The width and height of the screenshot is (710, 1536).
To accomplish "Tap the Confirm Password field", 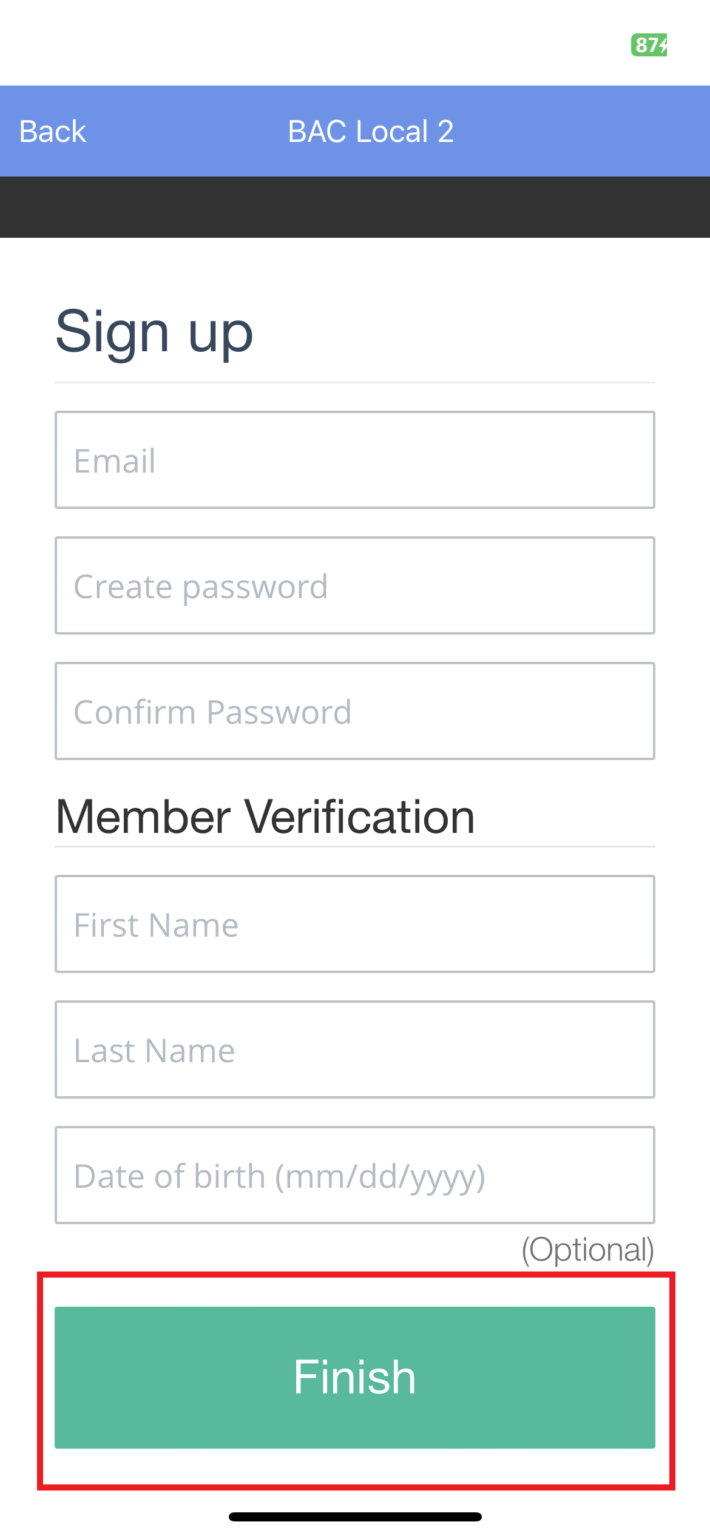I will click(355, 711).
